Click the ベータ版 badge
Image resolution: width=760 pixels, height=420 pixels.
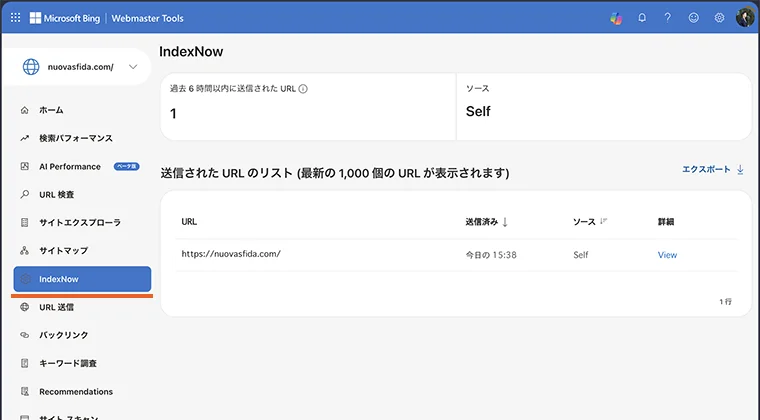coord(127,166)
